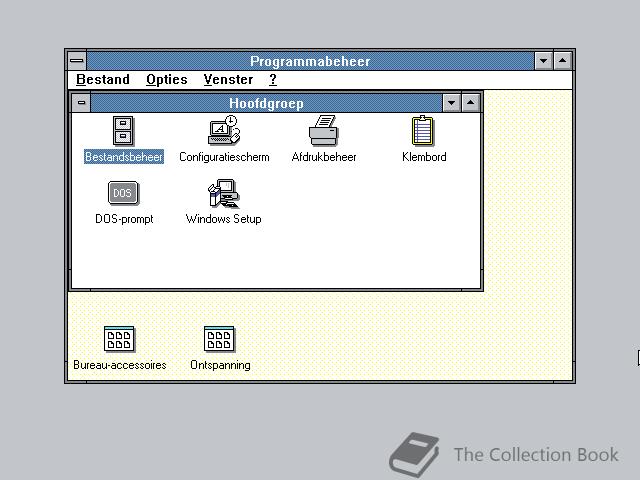Select the Ontspanning group icon

(220, 339)
